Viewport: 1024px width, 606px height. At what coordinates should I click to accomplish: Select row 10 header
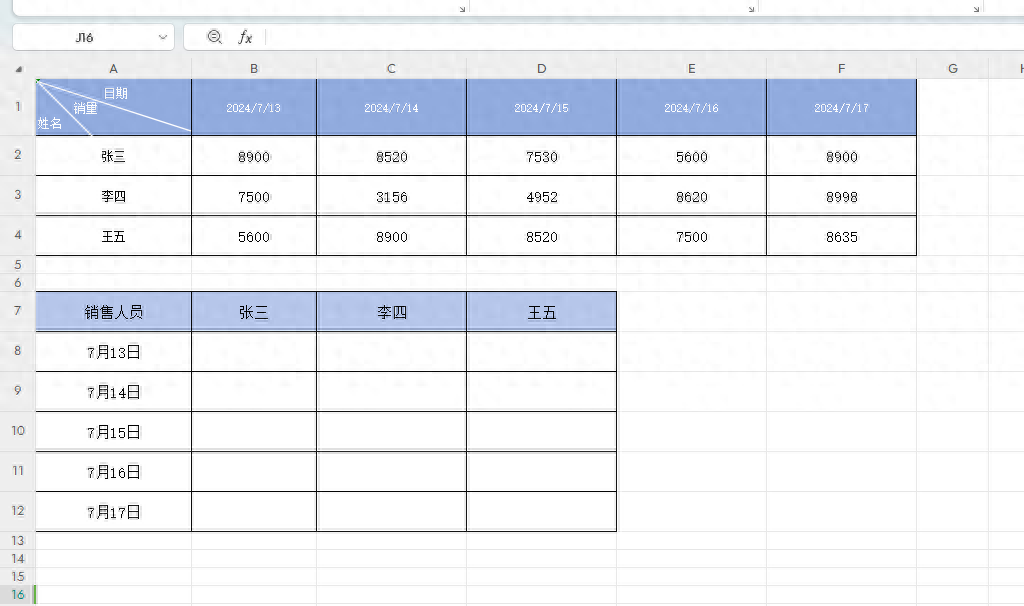tap(18, 431)
